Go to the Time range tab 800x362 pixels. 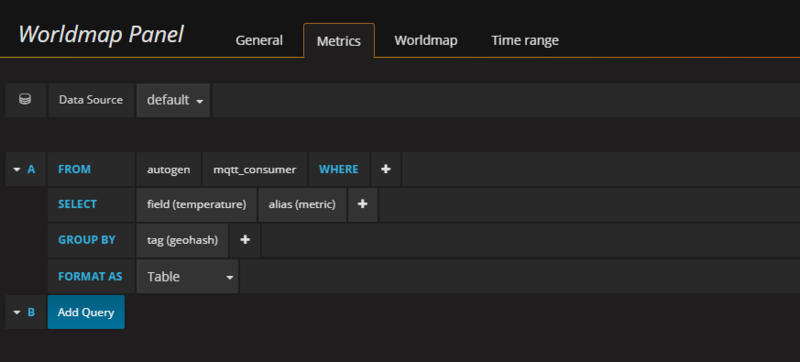525,40
